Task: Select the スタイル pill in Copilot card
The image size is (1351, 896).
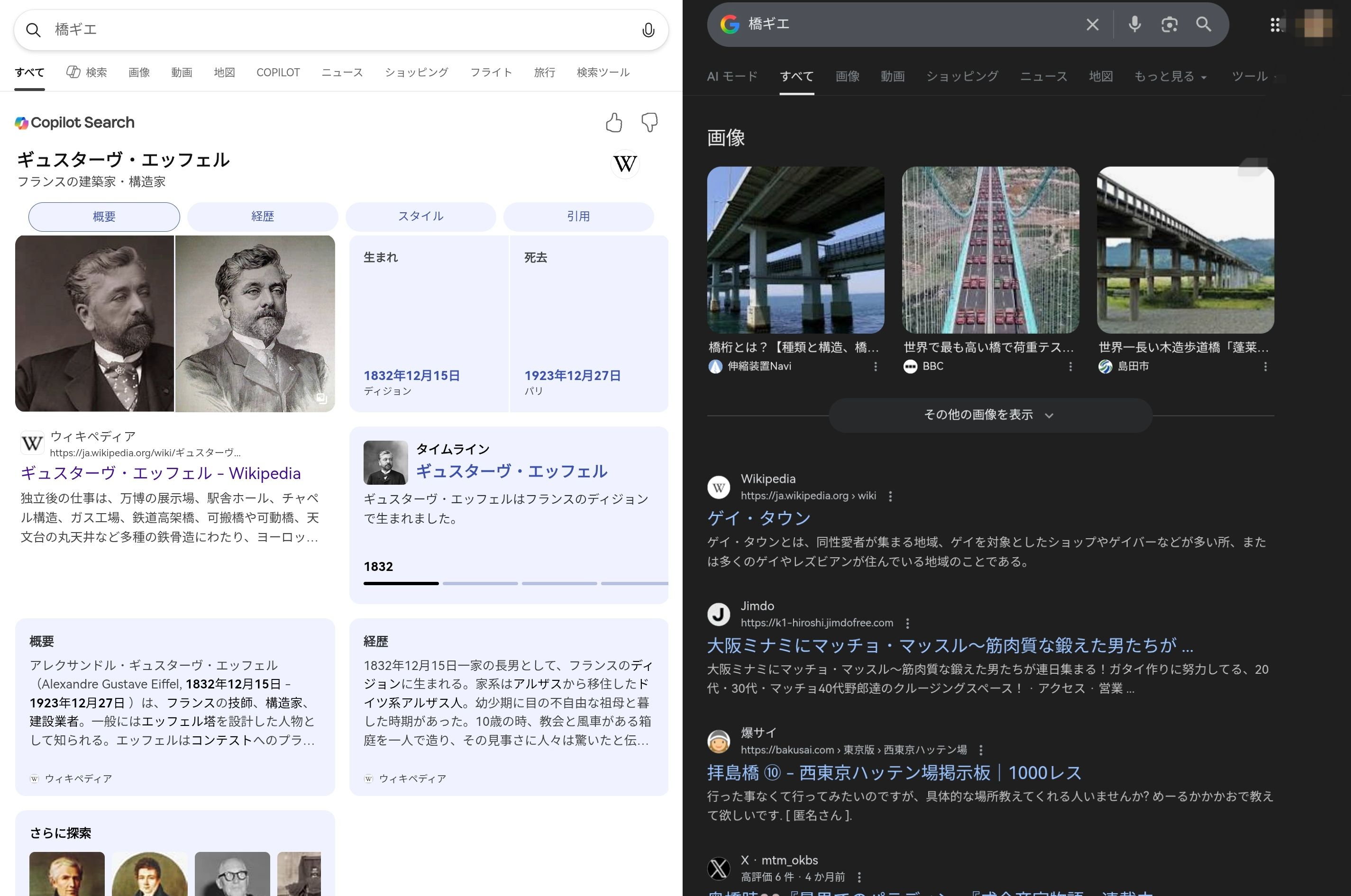Action: point(421,217)
